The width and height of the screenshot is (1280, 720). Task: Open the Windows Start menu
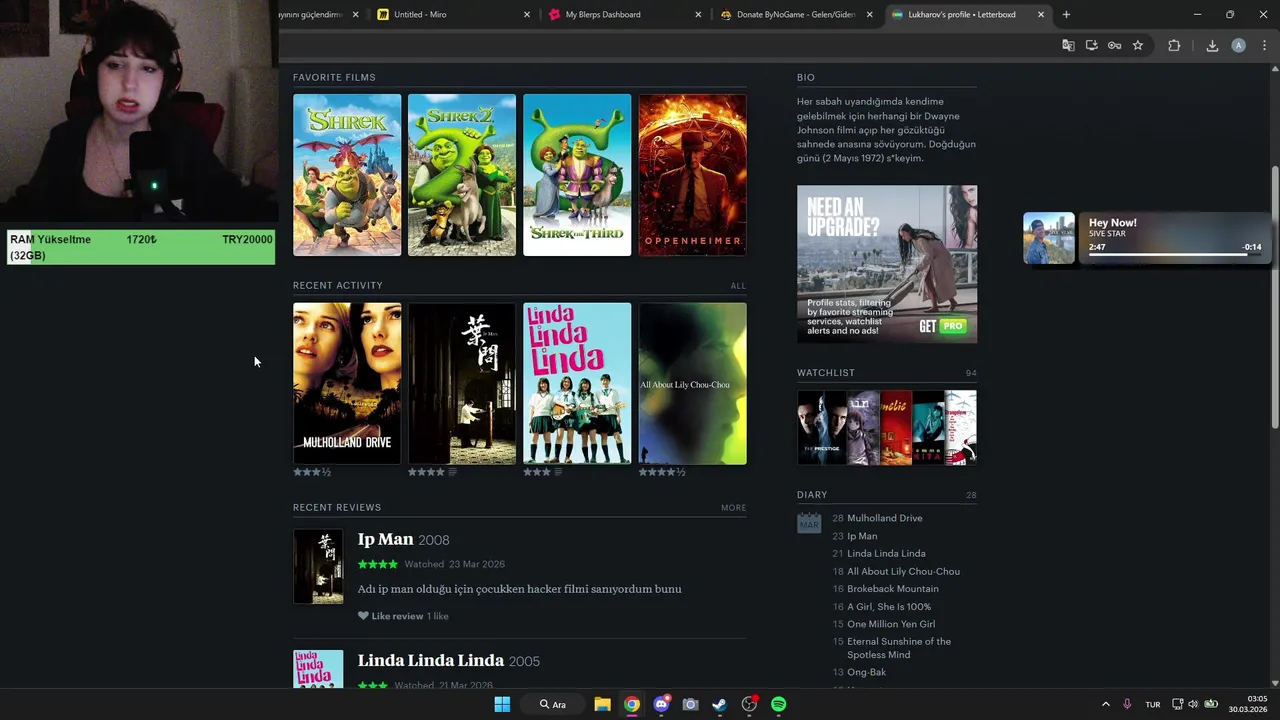point(502,704)
